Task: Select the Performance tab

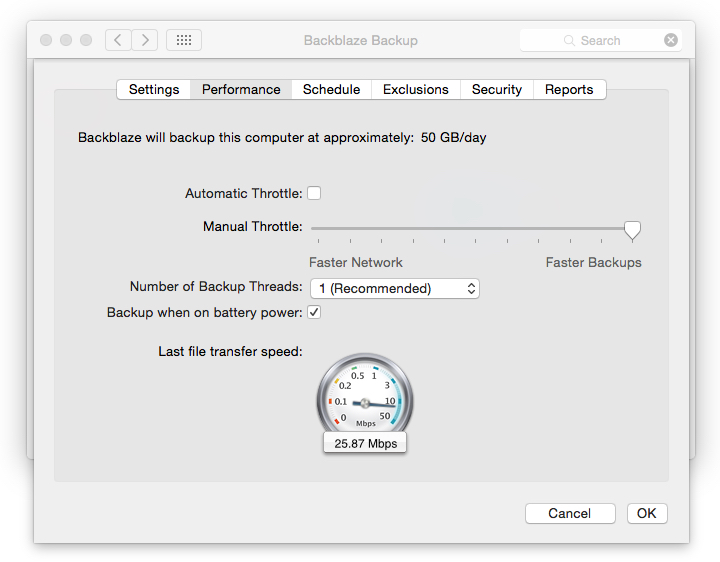Action: [241, 90]
